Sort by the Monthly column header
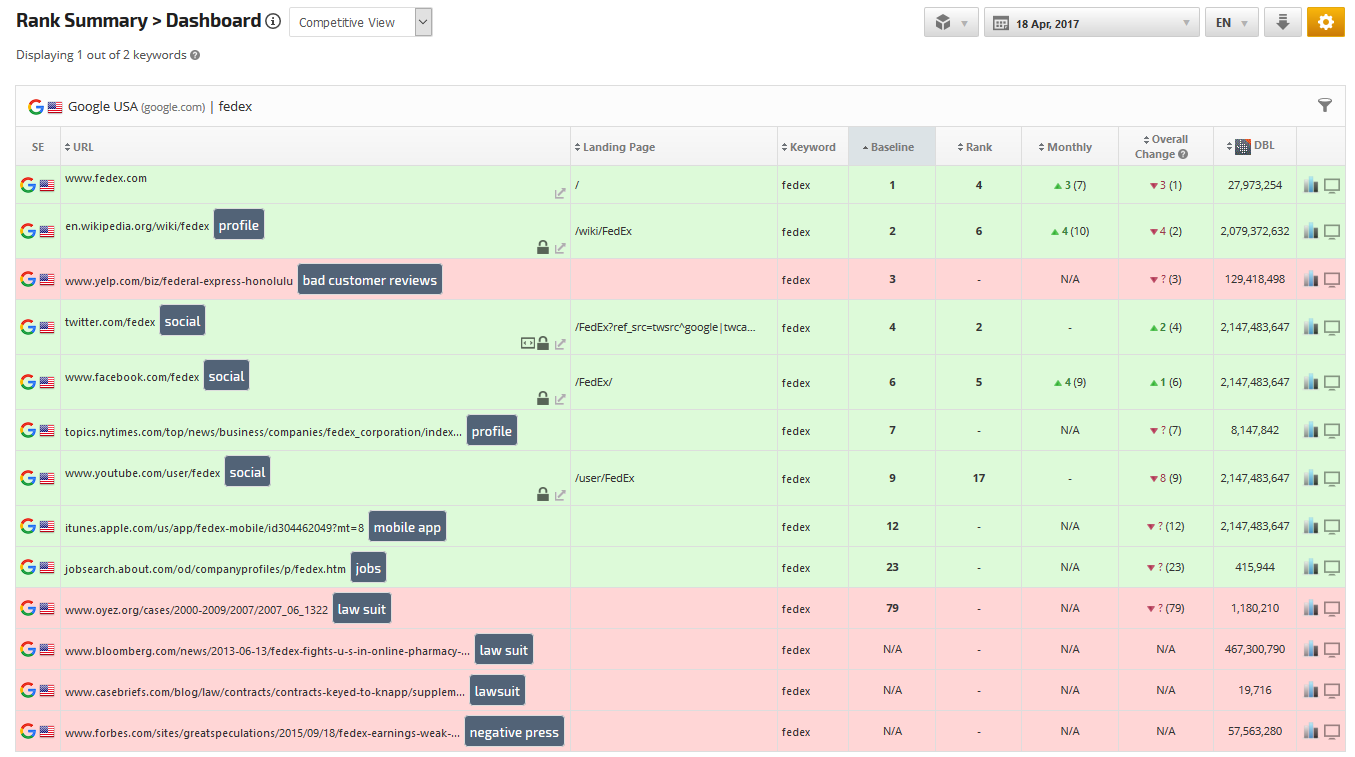Viewport: 1355px width, 757px height. (x=1069, y=147)
